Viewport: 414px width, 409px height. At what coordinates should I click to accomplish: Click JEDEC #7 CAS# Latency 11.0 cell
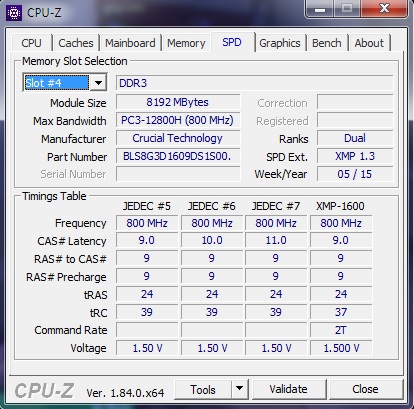pos(276,240)
